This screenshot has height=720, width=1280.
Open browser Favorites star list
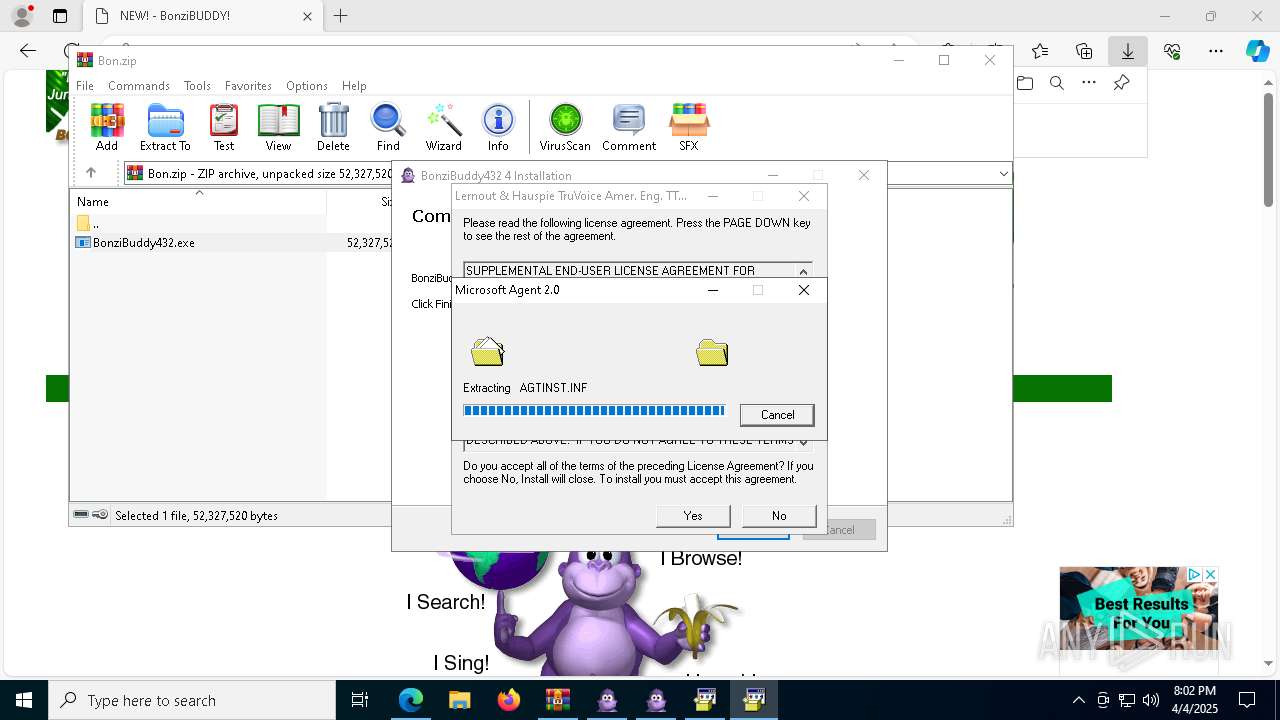(1040, 51)
